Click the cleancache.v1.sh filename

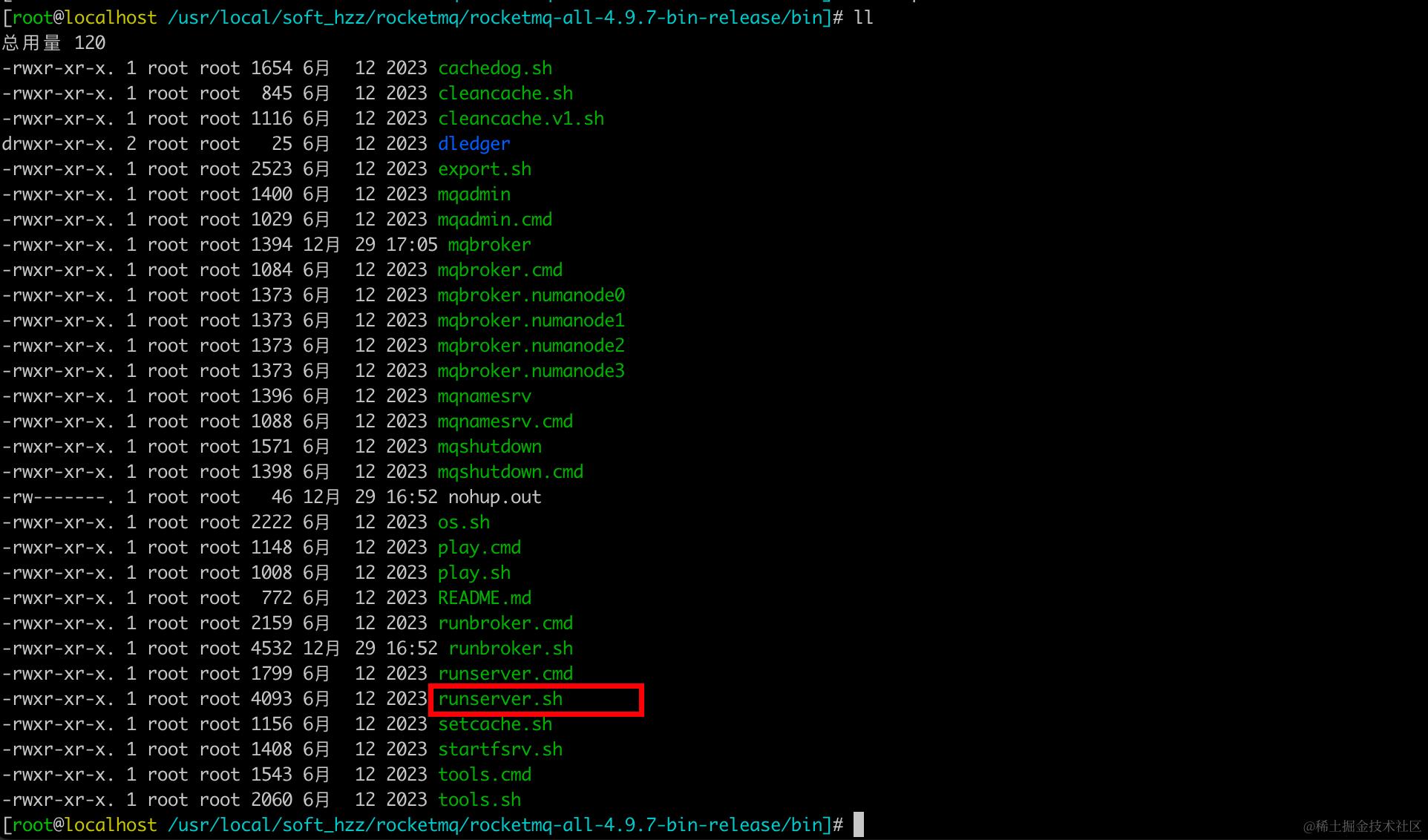tap(520, 119)
